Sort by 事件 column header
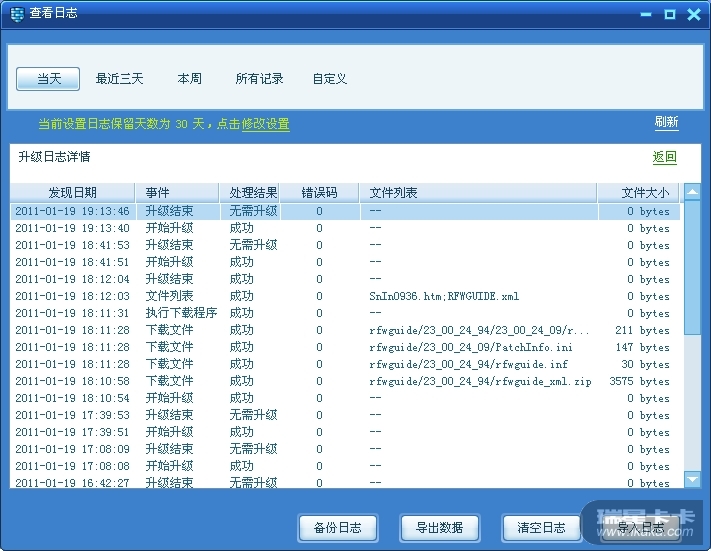This screenshot has width=711, height=551. click(x=177, y=193)
